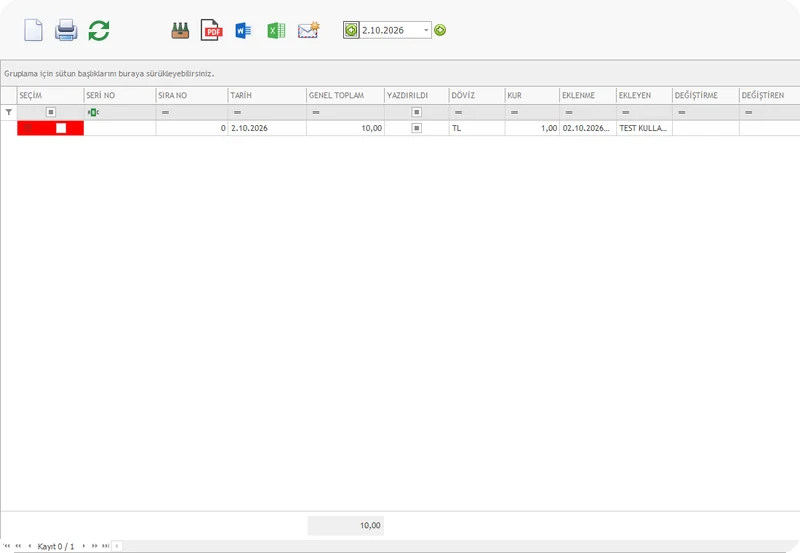Select the GENEL TOPLAM cell 10,00 in the row
The image size is (800, 553).
(345, 128)
